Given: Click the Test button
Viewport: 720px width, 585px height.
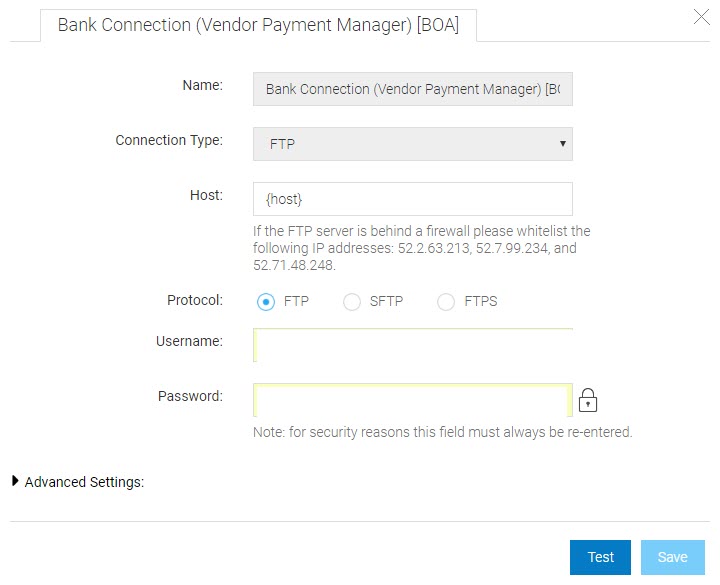Looking at the screenshot, I should pyautogui.click(x=600, y=557).
